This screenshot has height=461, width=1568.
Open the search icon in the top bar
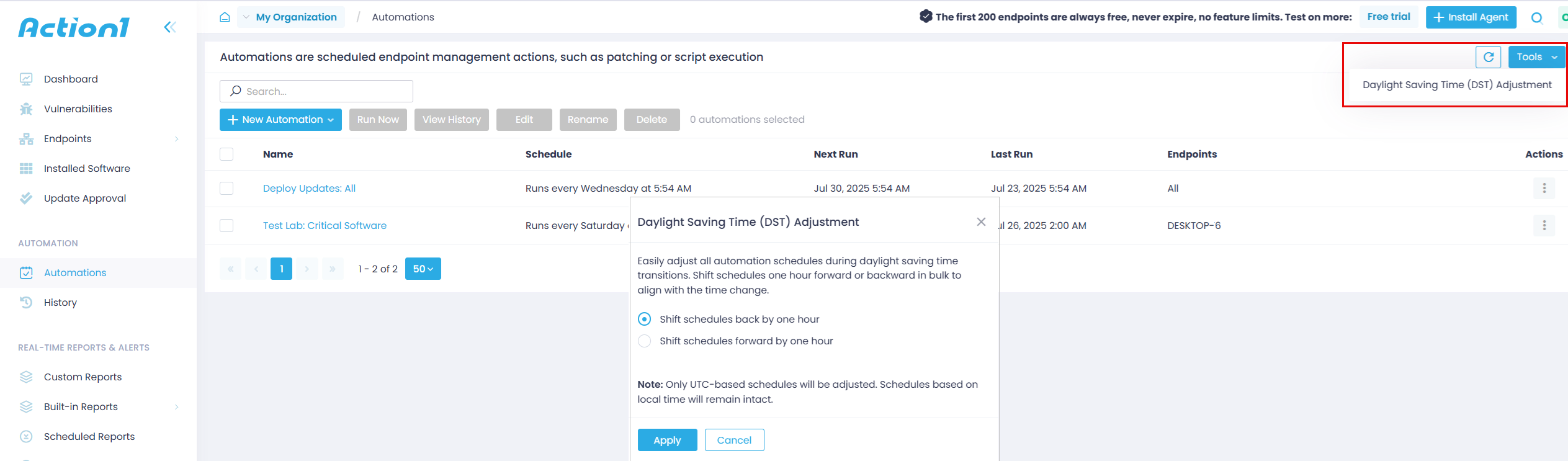pyautogui.click(x=1537, y=19)
